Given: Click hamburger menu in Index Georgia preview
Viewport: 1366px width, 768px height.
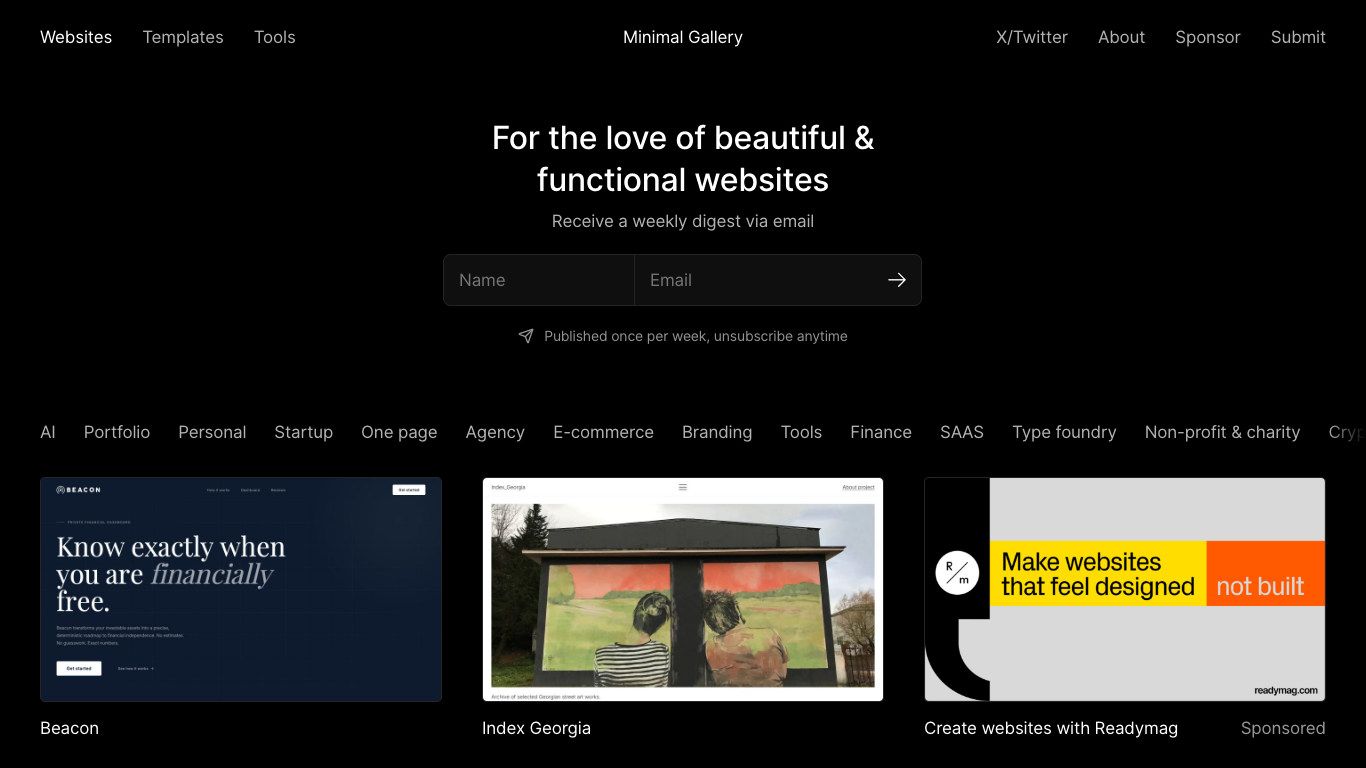Looking at the screenshot, I should 683,487.
